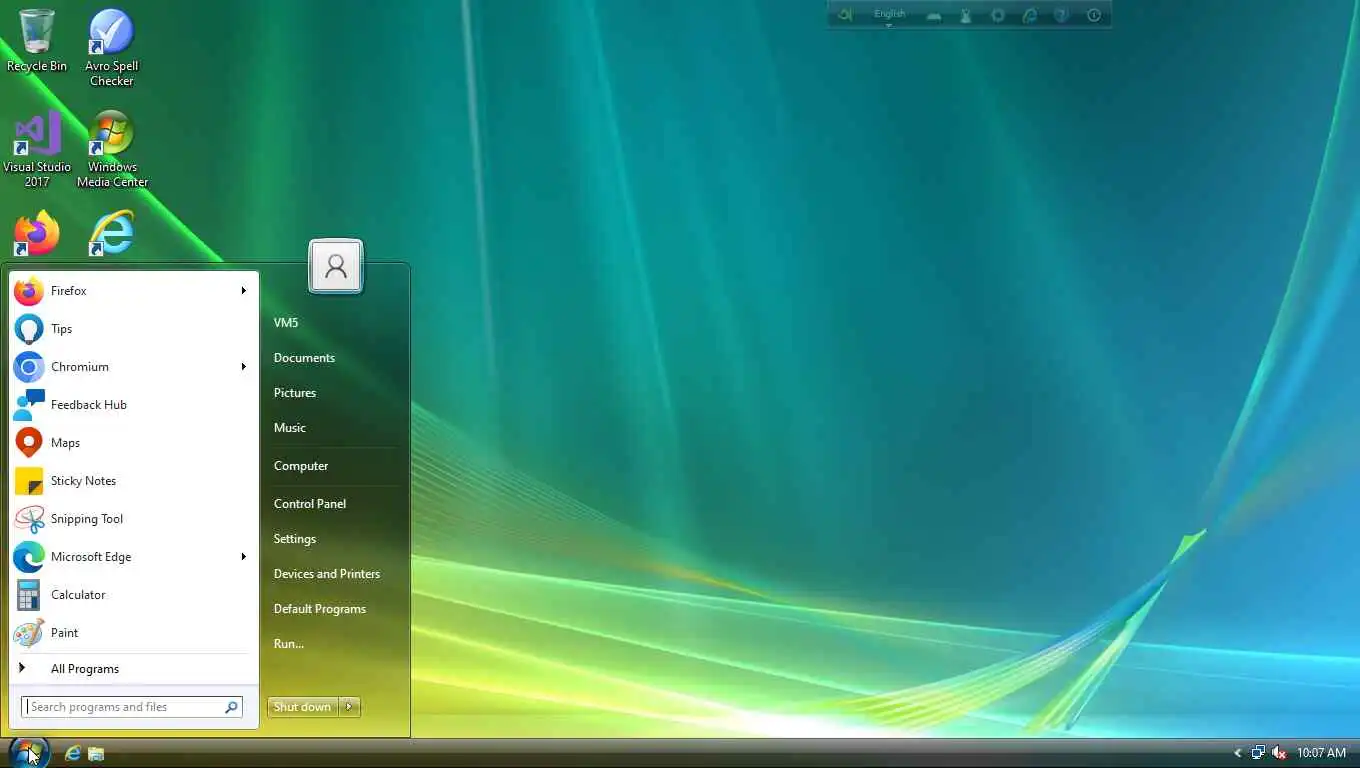Open the Run... dialog
1360x768 pixels.
[x=289, y=644]
